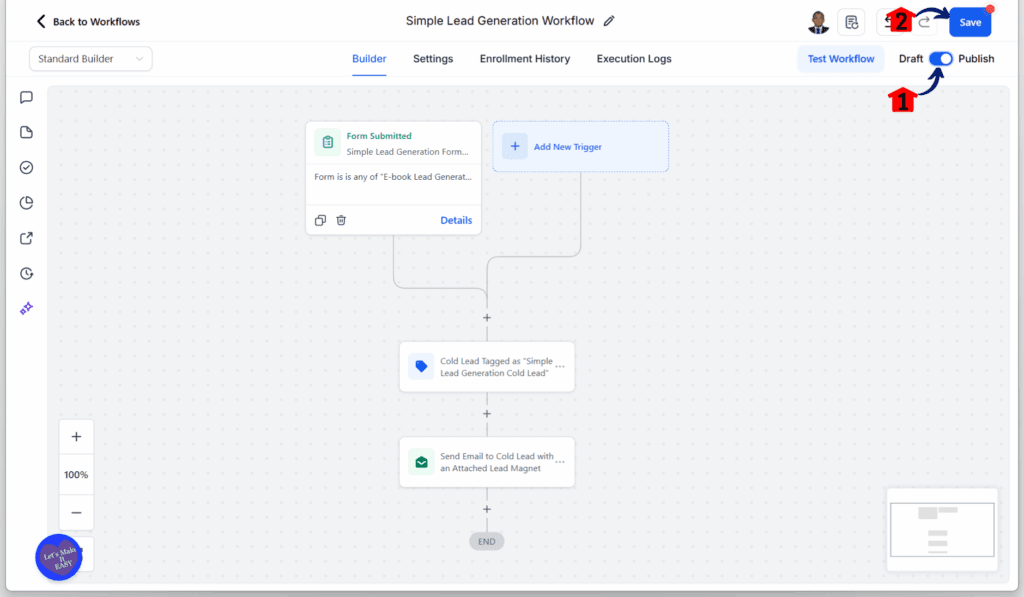This screenshot has width=1024, height=597.
Task: Click the zoom in plus button
Action: [x=76, y=437]
